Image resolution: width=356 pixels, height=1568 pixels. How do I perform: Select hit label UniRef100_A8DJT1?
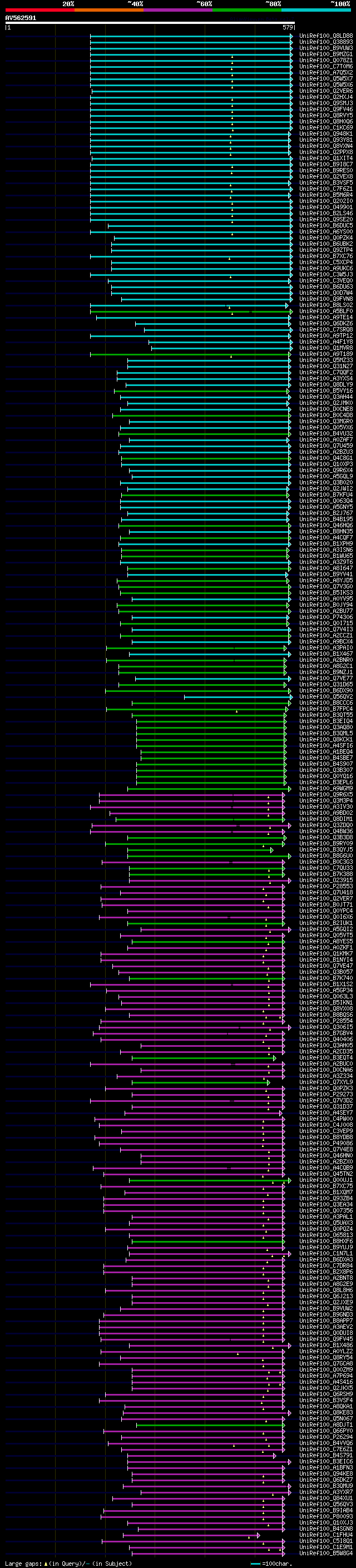(x=326, y=1425)
